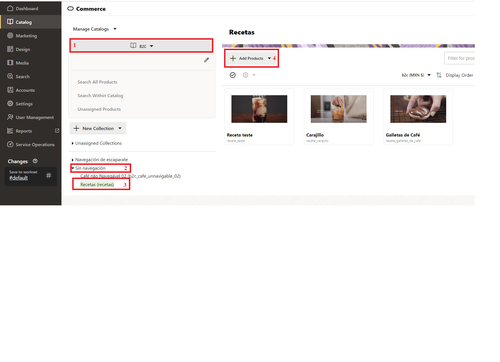This screenshot has height=362, width=500.
Task: Click the Manage Catalogs label
Action: (x=91, y=29)
